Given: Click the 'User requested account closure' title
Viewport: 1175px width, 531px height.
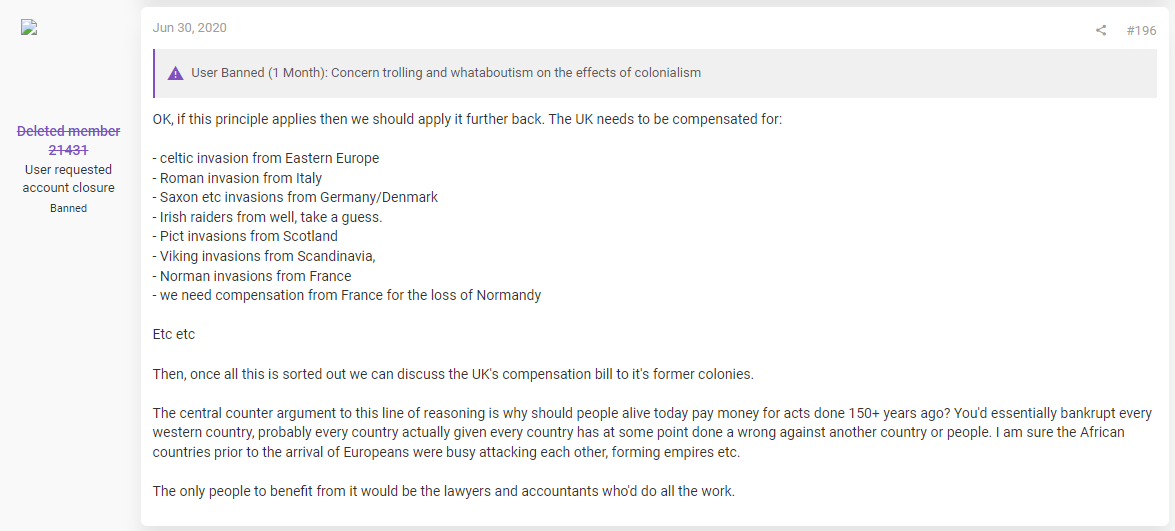Looking at the screenshot, I should (68, 179).
